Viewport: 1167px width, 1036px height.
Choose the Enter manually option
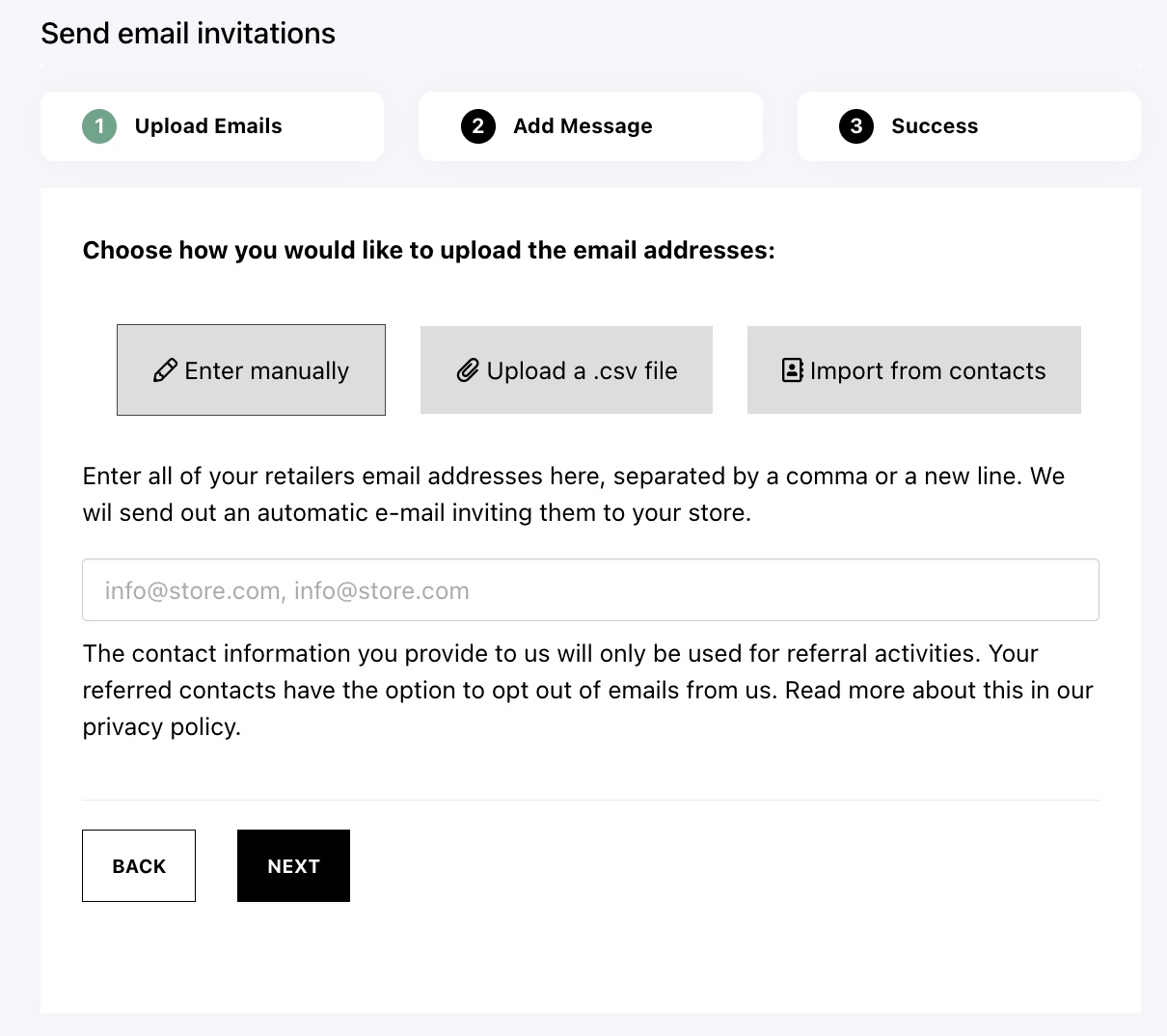(x=251, y=370)
